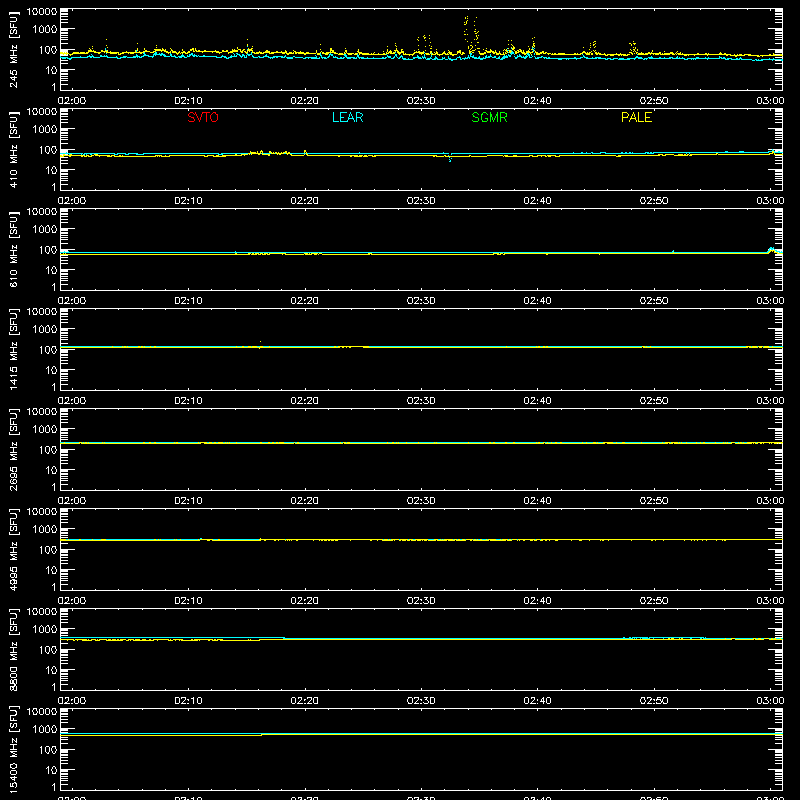800x800 pixels.
Task: Select the 15400 MHz [SFU] axis title
Action: [13, 749]
